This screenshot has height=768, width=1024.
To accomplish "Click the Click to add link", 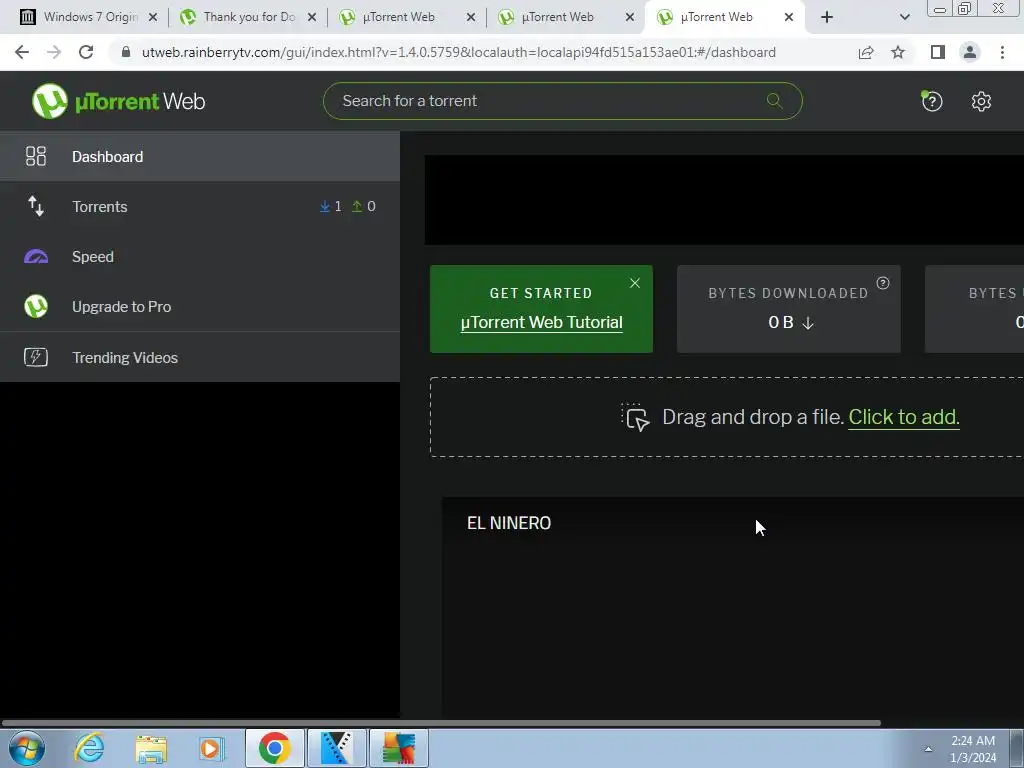I will [x=904, y=417].
